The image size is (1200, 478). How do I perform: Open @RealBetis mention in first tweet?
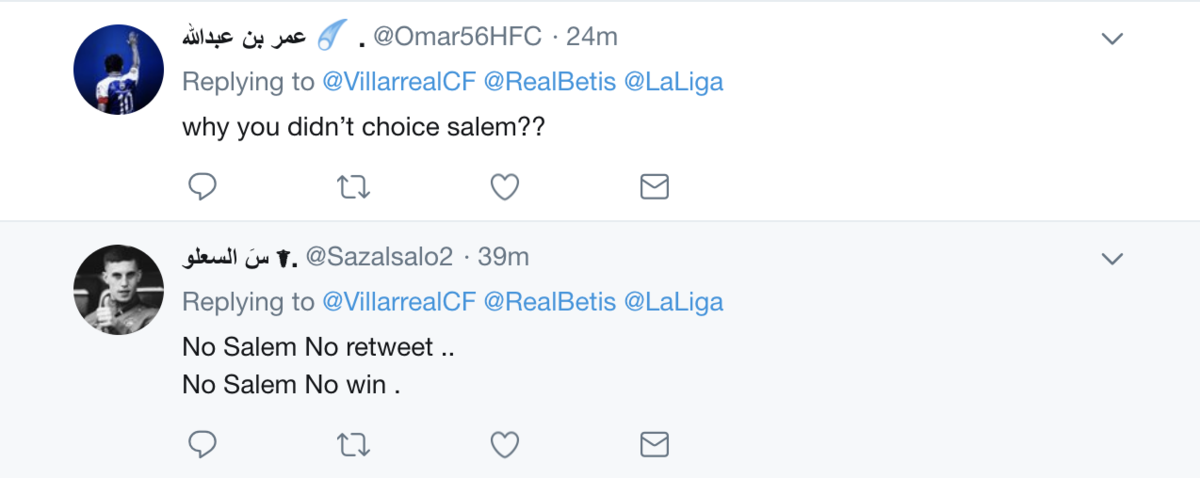pyautogui.click(x=548, y=82)
